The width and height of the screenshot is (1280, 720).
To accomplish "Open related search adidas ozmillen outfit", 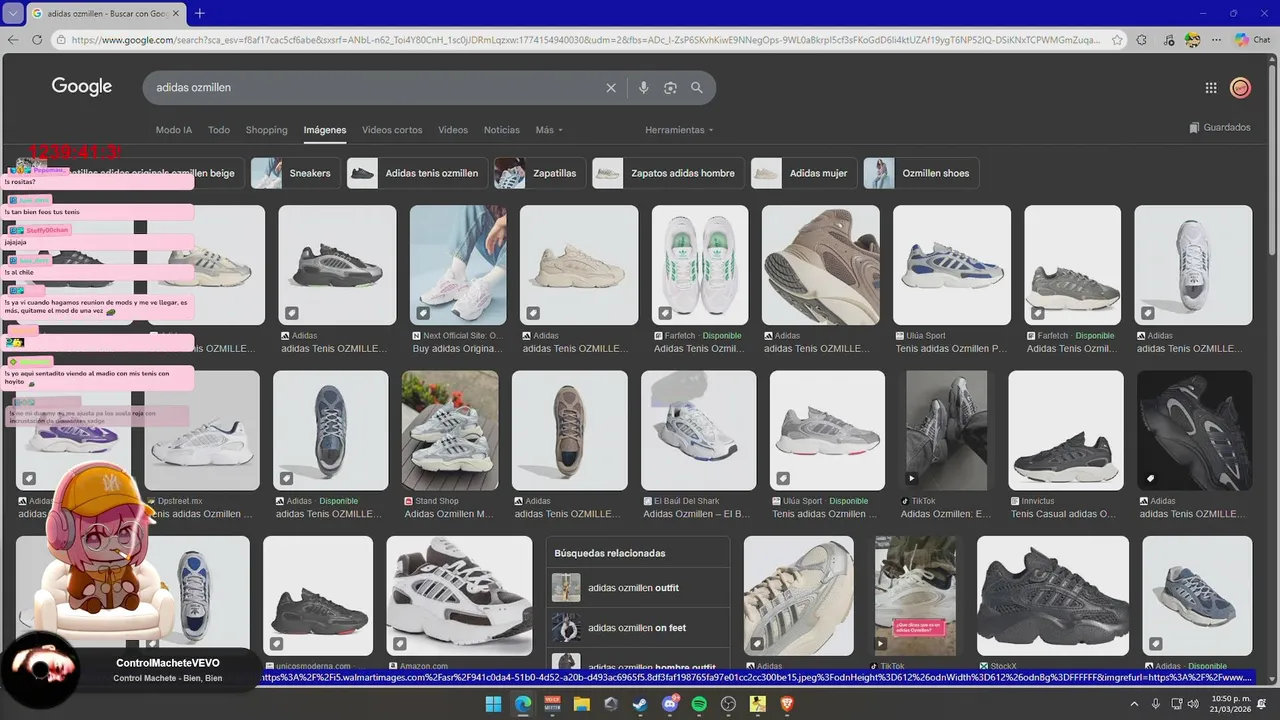I will click(638, 588).
